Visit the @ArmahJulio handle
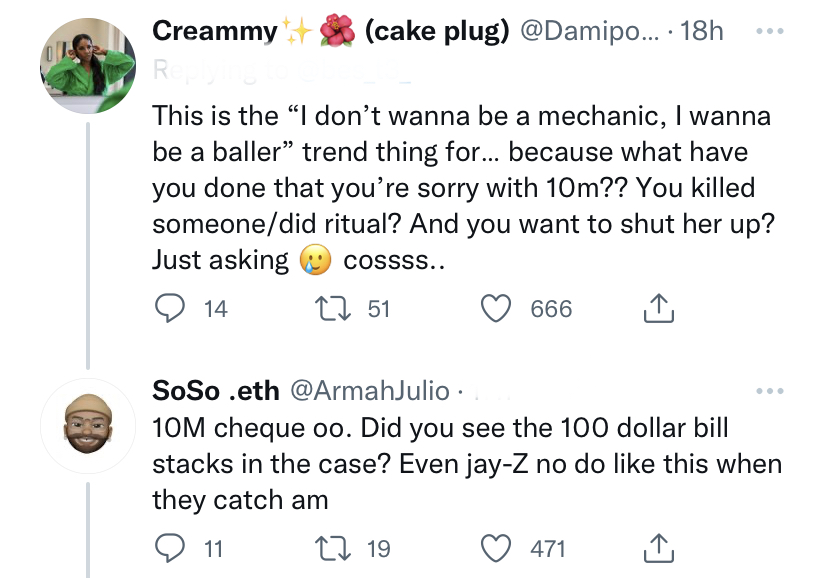The width and height of the screenshot is (828, 578). (367, 390)
